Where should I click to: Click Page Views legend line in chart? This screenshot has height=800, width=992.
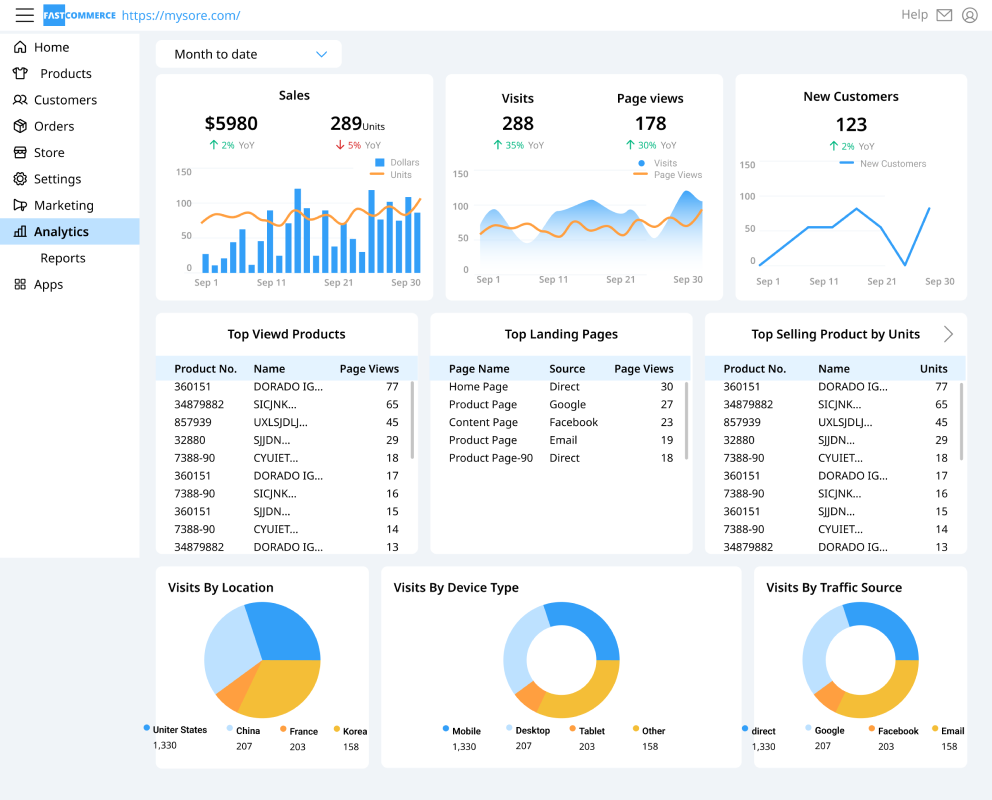(640, 175)
